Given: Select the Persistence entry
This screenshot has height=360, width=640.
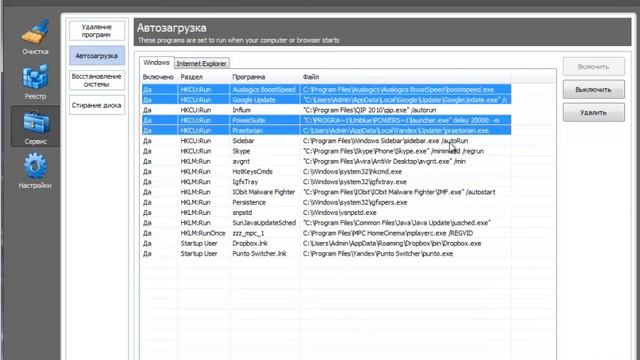Looking at the screenshot, I should click(327, 202).
